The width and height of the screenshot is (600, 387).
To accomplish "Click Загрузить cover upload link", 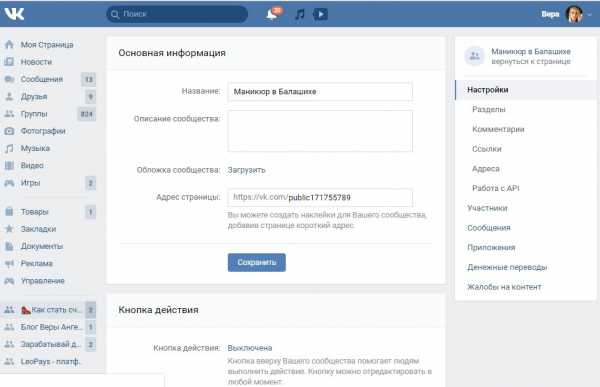I will click(246, 170).
